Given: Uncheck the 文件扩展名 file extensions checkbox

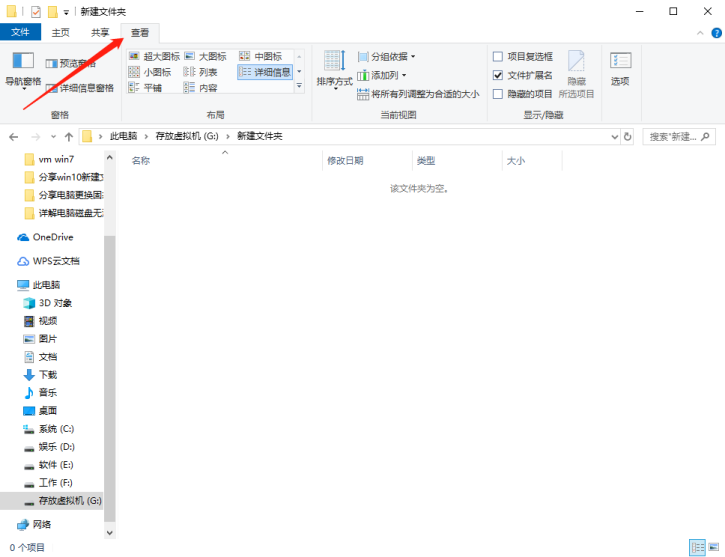Looking at the screenshot, I should pos(498,75).
